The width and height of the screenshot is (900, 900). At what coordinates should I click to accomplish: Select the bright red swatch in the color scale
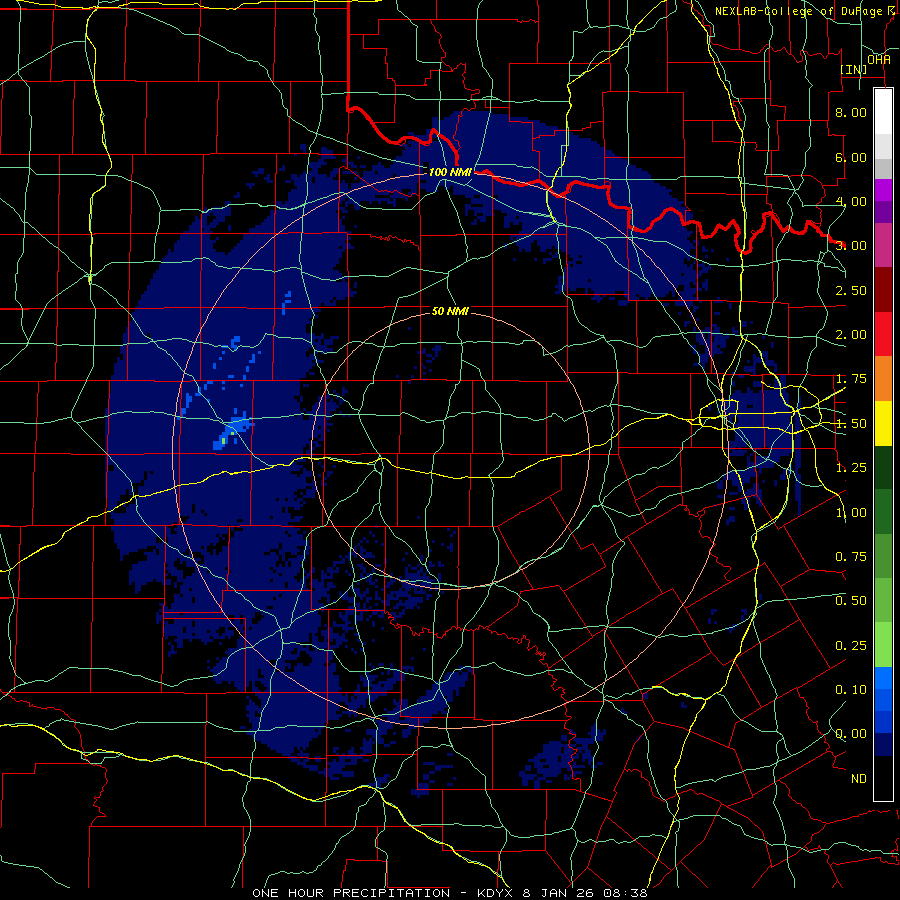coord(883,334)
